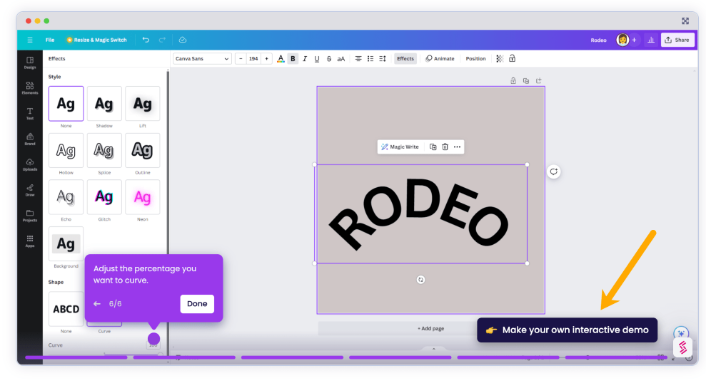Increase font size with plus button

pyautogui.click(x=267, y=59)
